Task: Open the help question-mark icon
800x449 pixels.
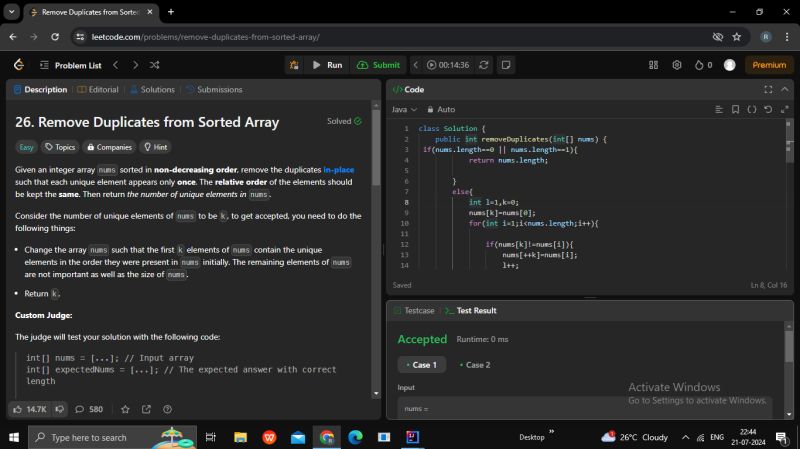Action: 167,409
